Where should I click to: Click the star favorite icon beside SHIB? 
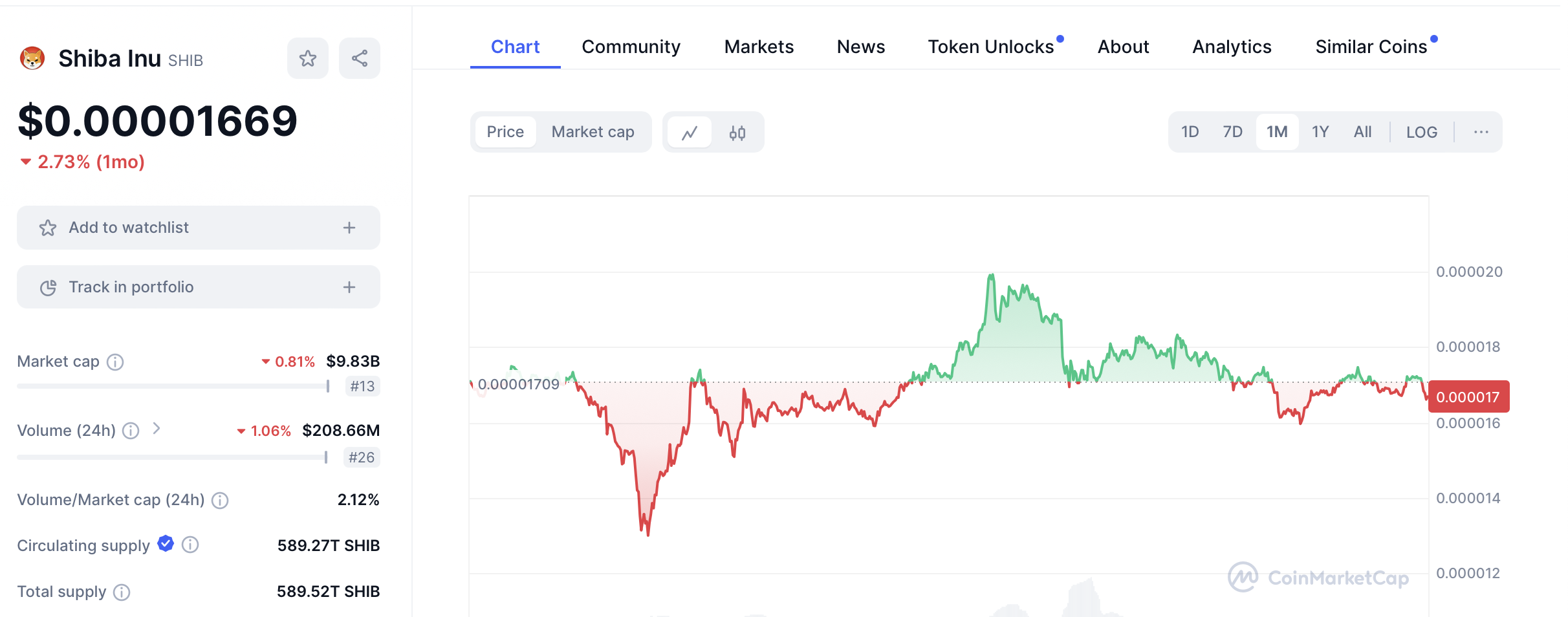[308, 59]
